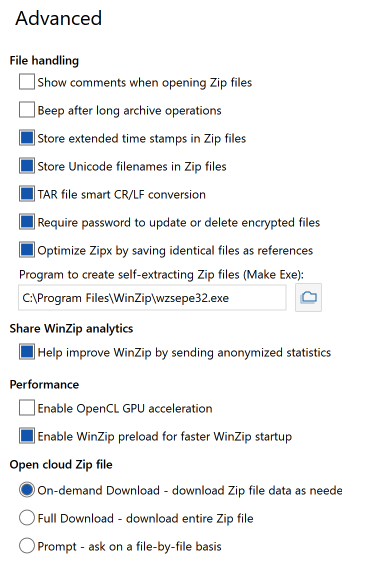Click the Performance section heading

[44, 385]
